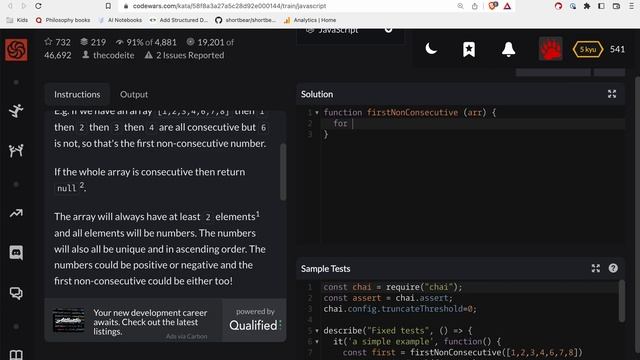Switch to the Instructions tab
This screenshot has width=640, height=360.
coord(77,94)
